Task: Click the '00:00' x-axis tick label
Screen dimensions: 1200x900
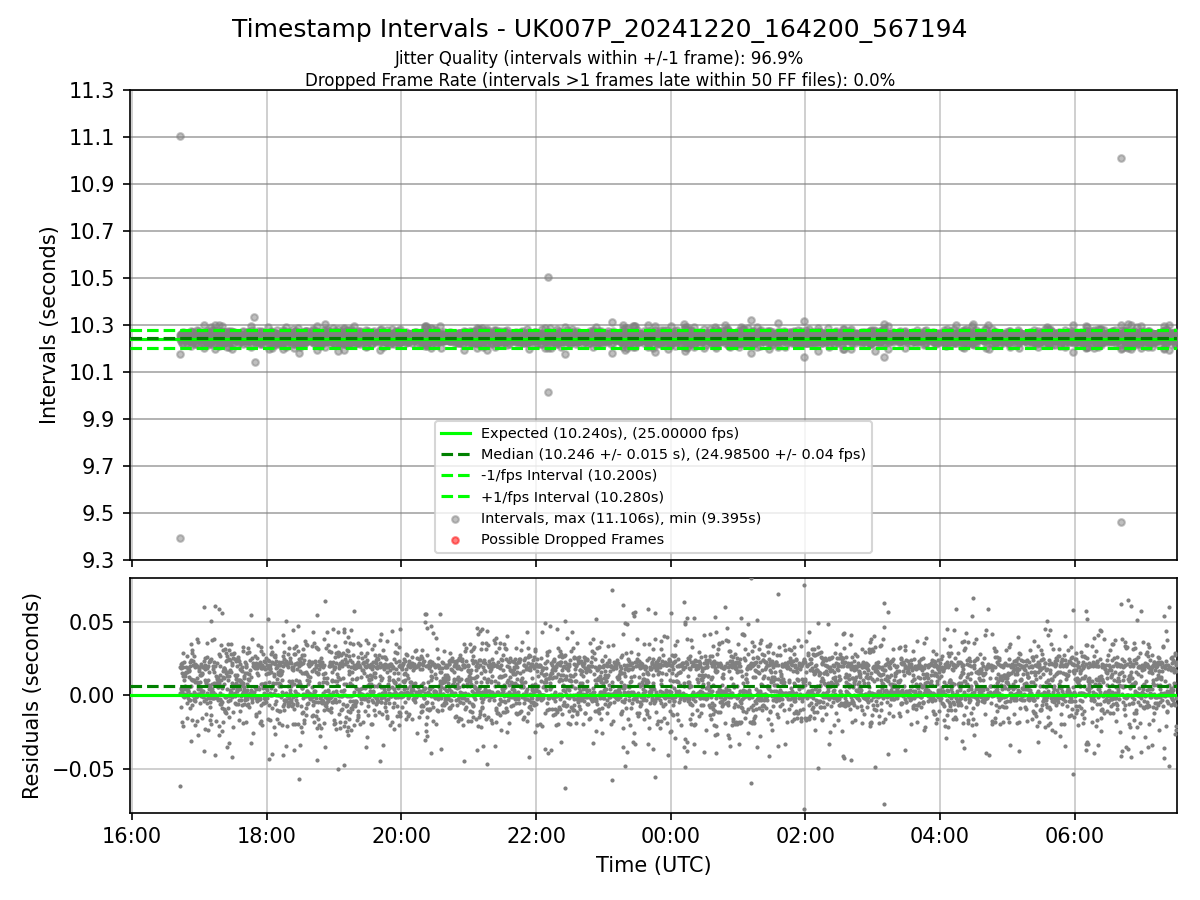Action: (670, 836)
